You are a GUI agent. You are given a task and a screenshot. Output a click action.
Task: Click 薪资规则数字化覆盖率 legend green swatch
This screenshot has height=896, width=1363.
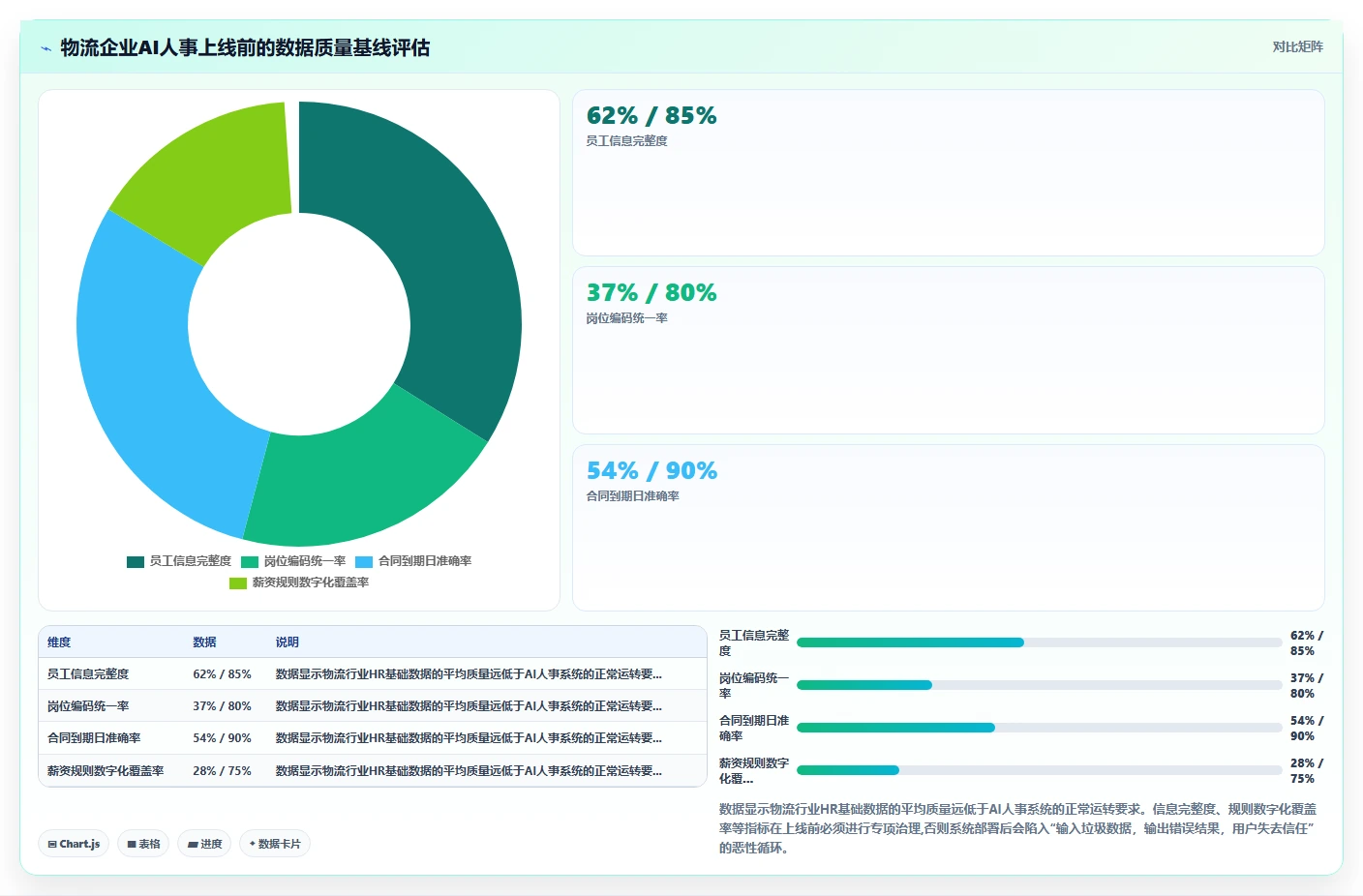[238, 582]
